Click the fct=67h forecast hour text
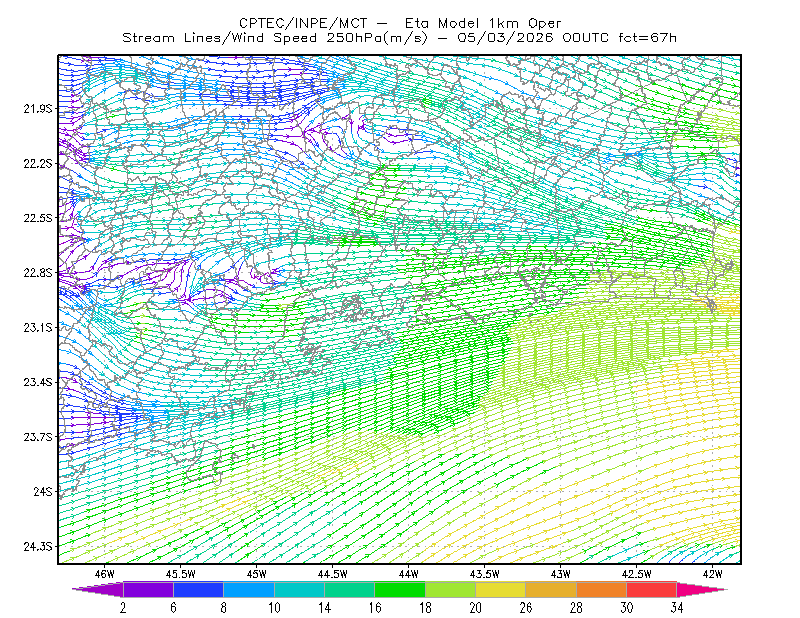800x618 pixels. pyautogui.click(x=647, y=38)
